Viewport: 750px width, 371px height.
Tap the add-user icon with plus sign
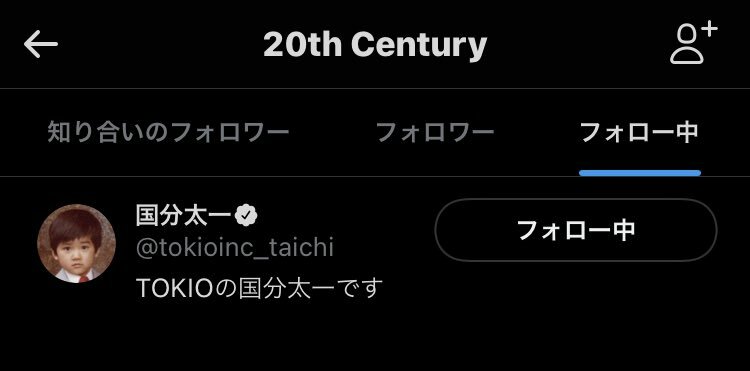click(694, 44)
